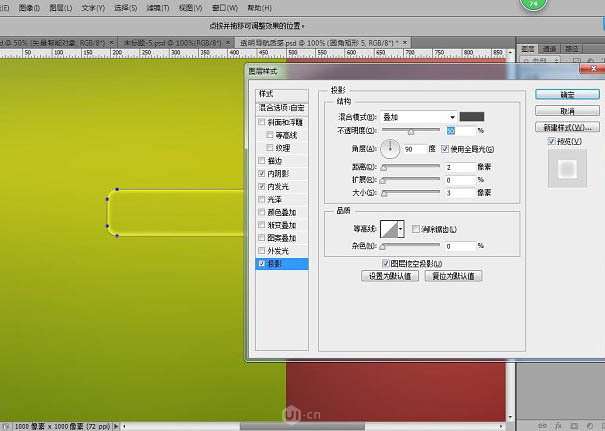Image resolution: width=605 pixels, height=431 pixels.
Task: Click the status bar info arrow
Action: 116,426
